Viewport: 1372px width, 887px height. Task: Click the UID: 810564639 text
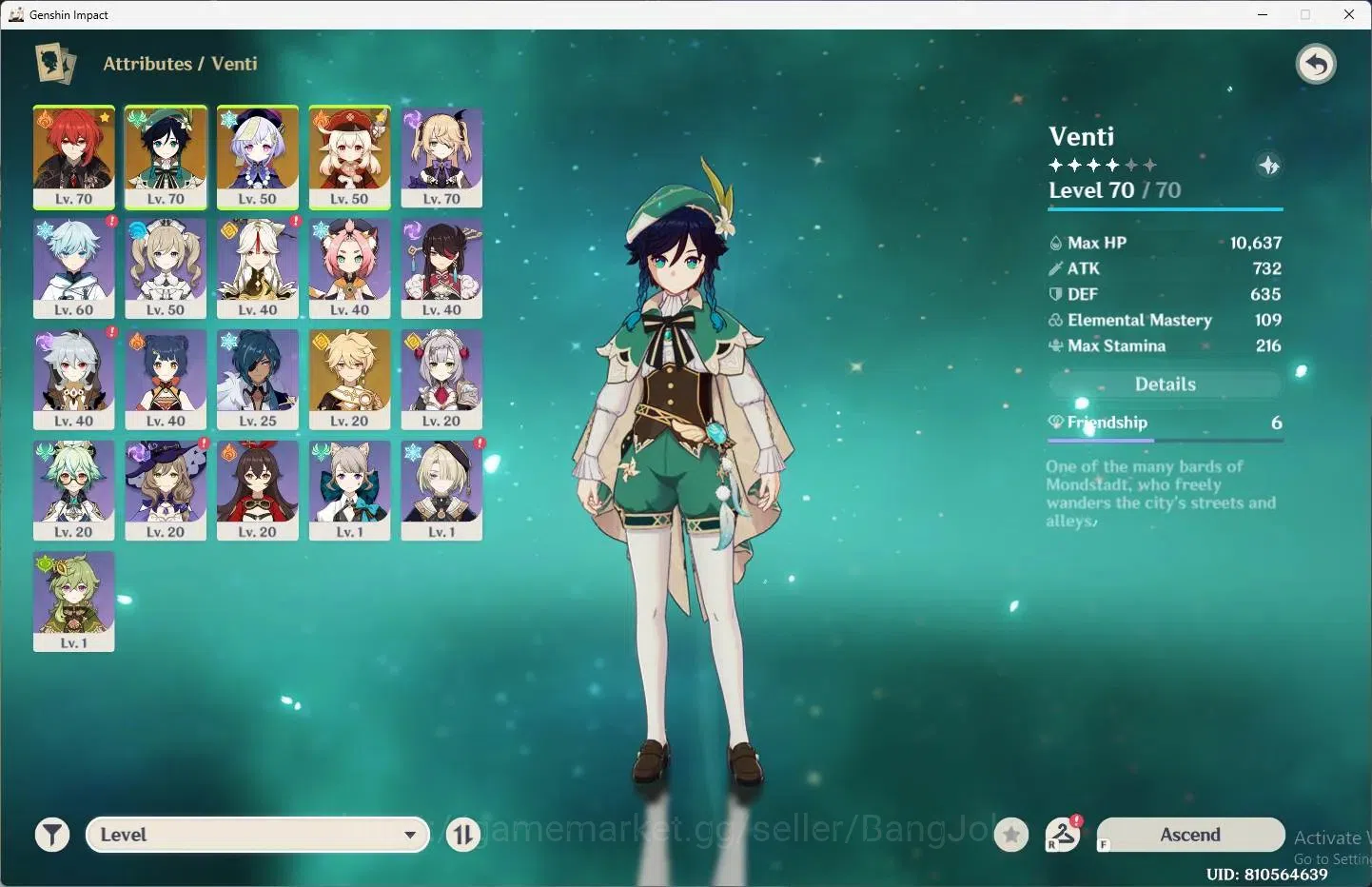tap(1267, 874)
